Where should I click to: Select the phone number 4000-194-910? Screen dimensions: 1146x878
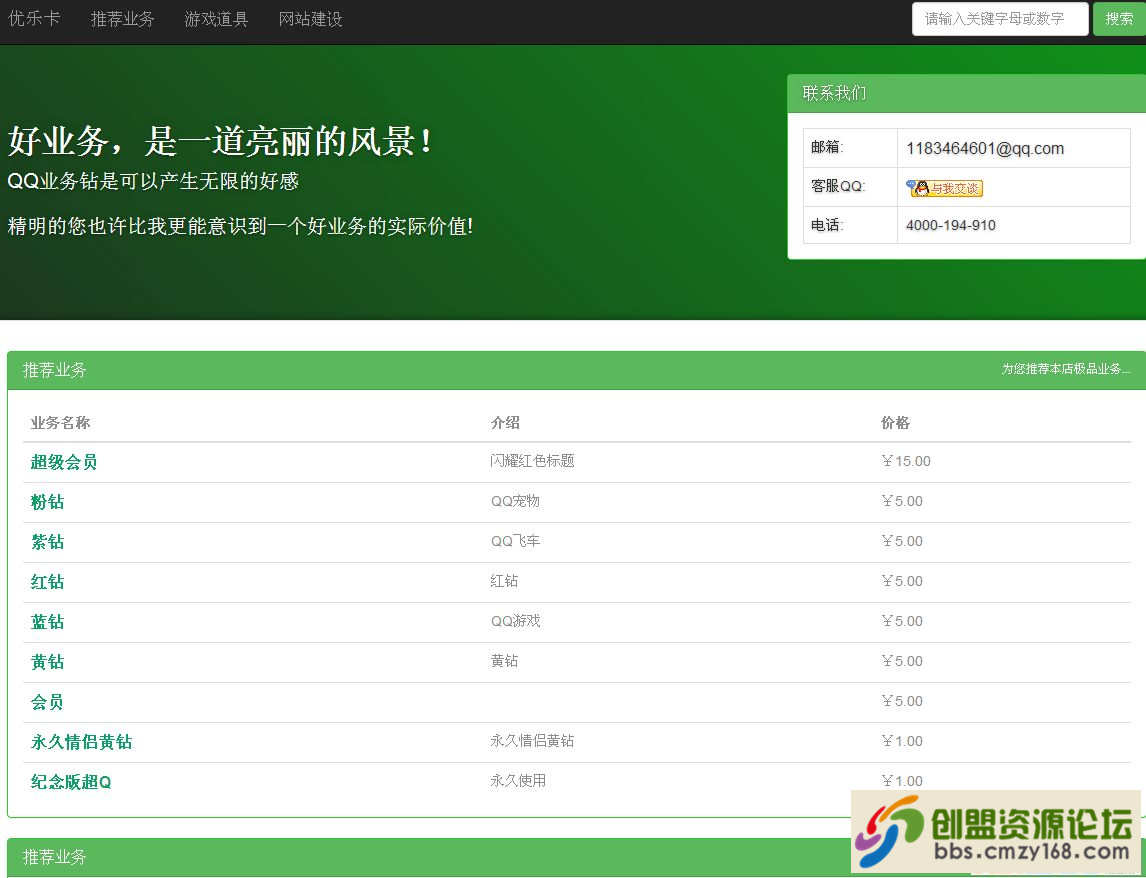pyautogui.click(x=950, y=225)
